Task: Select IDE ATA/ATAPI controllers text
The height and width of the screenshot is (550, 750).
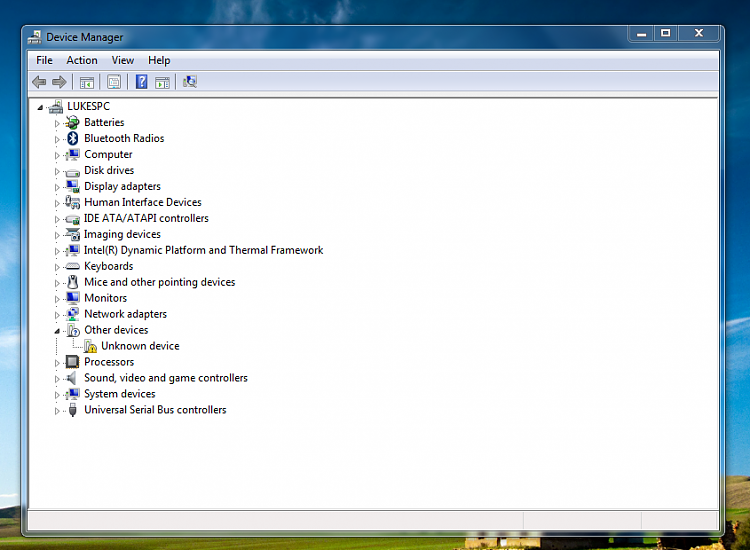Action: (x=146, y=218)
